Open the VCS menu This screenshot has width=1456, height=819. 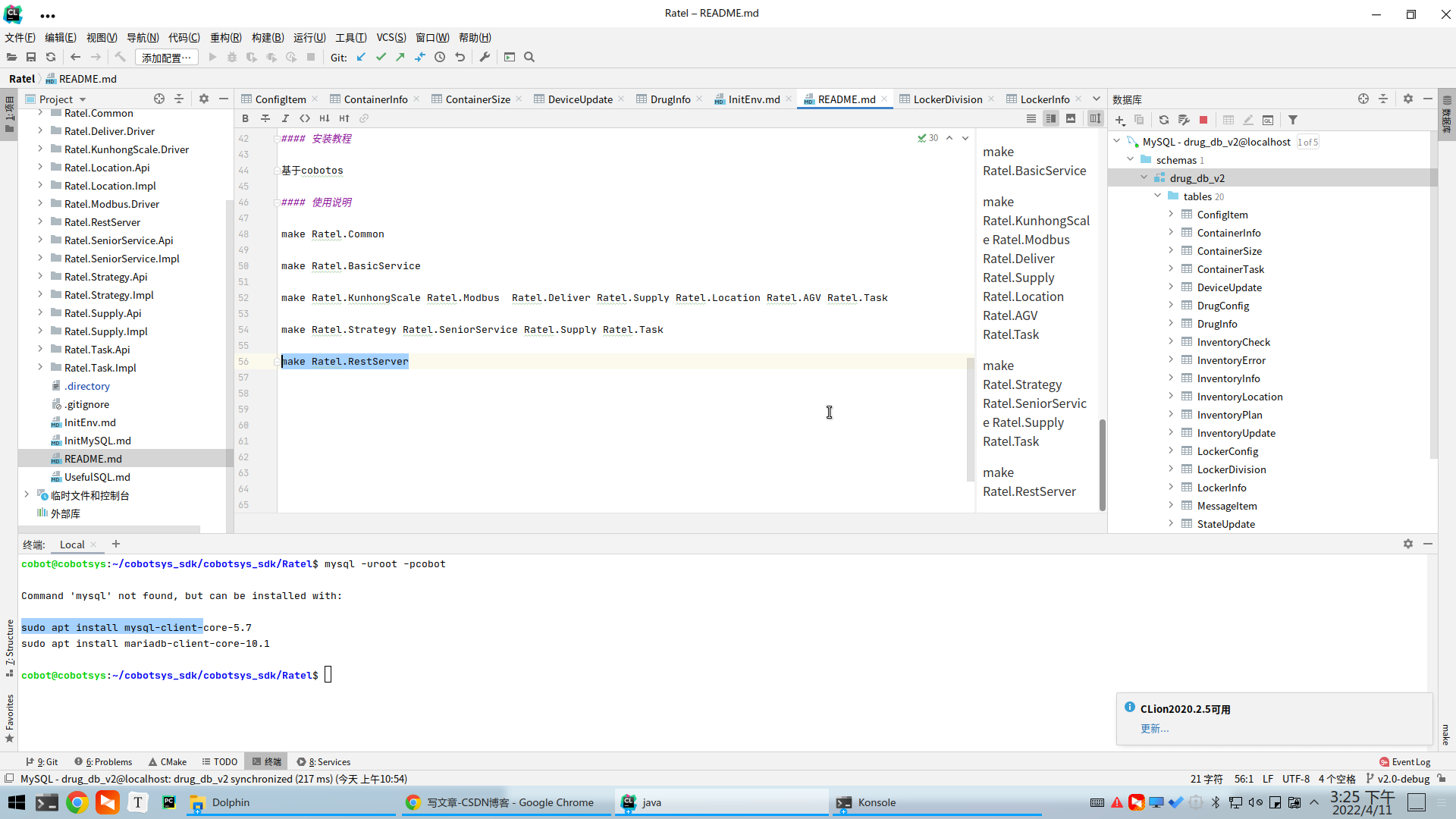click(391, 37)
